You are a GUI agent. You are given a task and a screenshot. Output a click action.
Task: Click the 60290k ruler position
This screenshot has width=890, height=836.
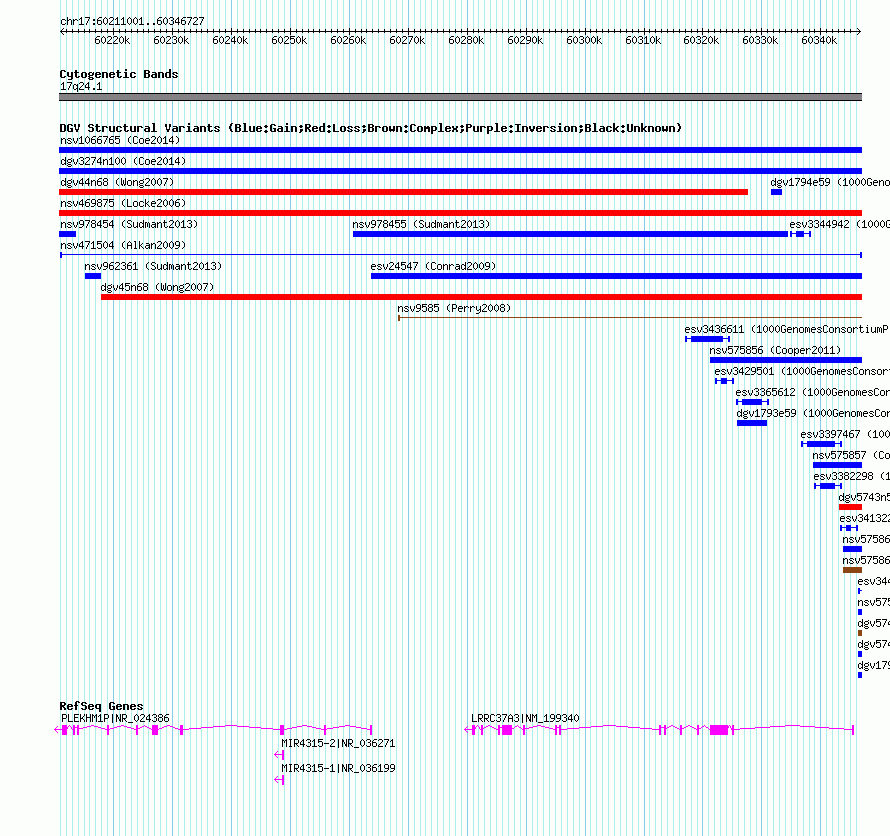pos(526,40)
